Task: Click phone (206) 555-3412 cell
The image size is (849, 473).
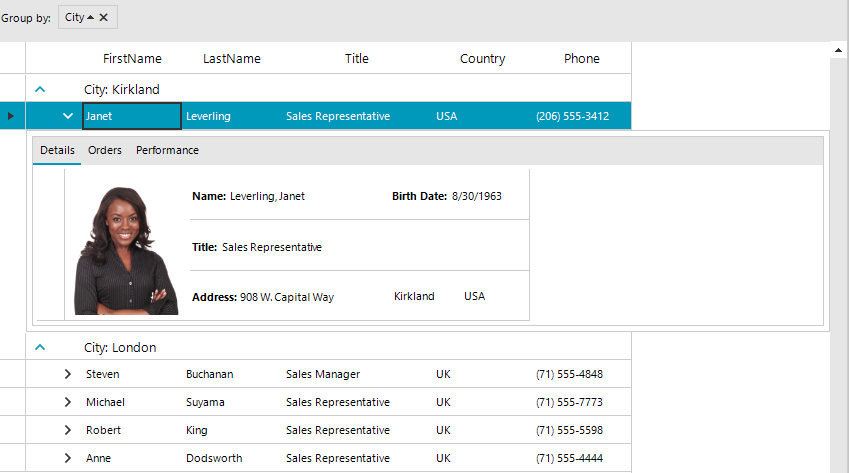Action: (x=582, y=116)
